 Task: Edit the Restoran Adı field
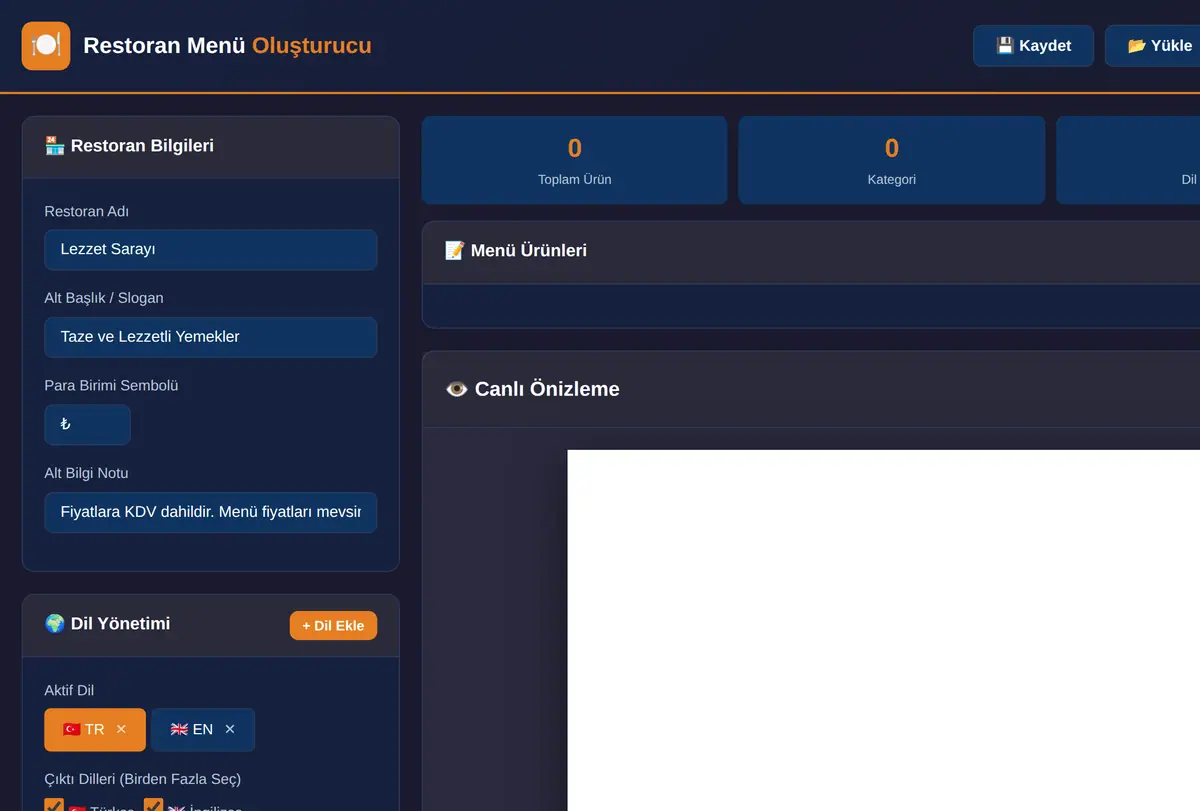click(211, 250)
